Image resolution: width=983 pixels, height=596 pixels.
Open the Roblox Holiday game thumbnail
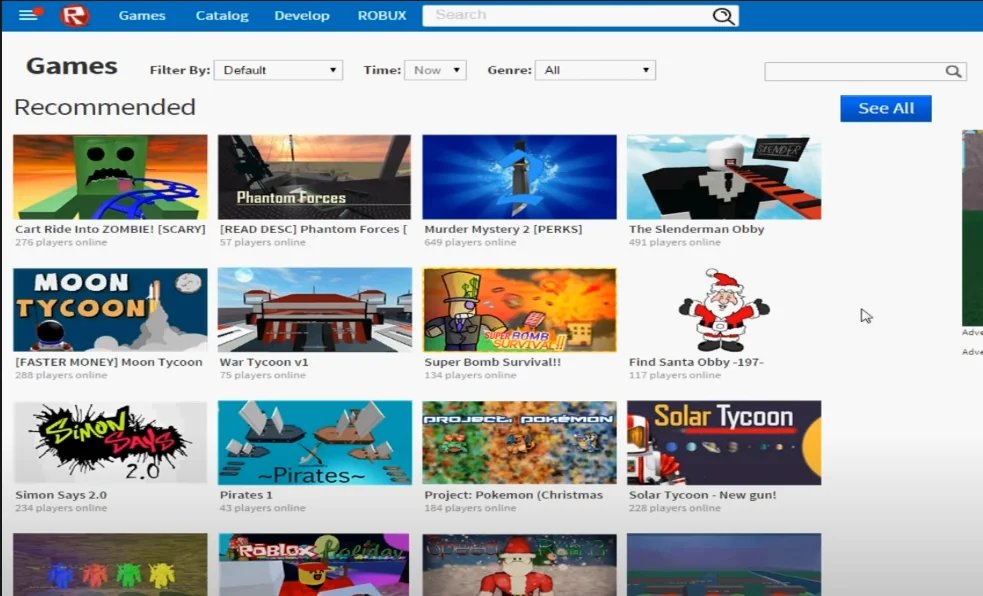point(315,565)
